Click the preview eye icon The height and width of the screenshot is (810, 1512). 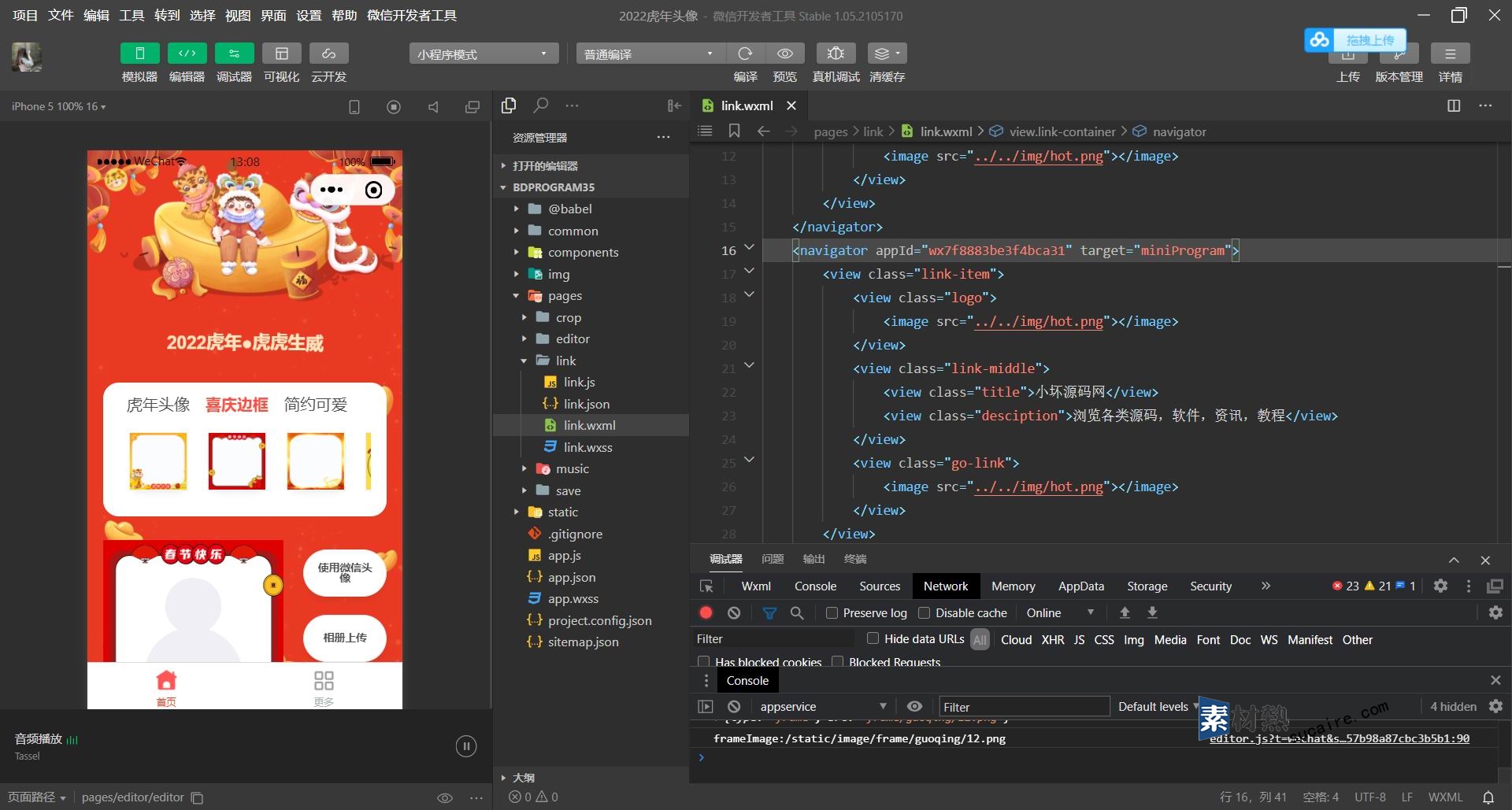click(x=785, y=54)
